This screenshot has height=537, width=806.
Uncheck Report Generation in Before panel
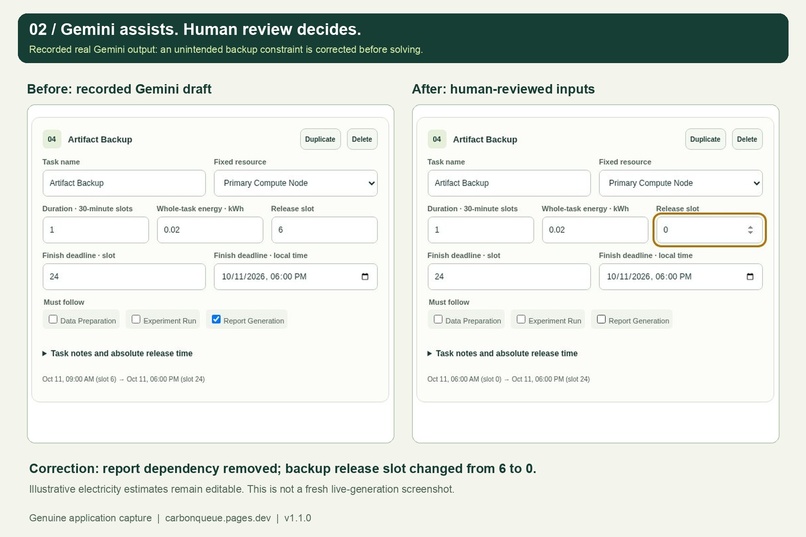pyautogui.click(x=216, y=319)
